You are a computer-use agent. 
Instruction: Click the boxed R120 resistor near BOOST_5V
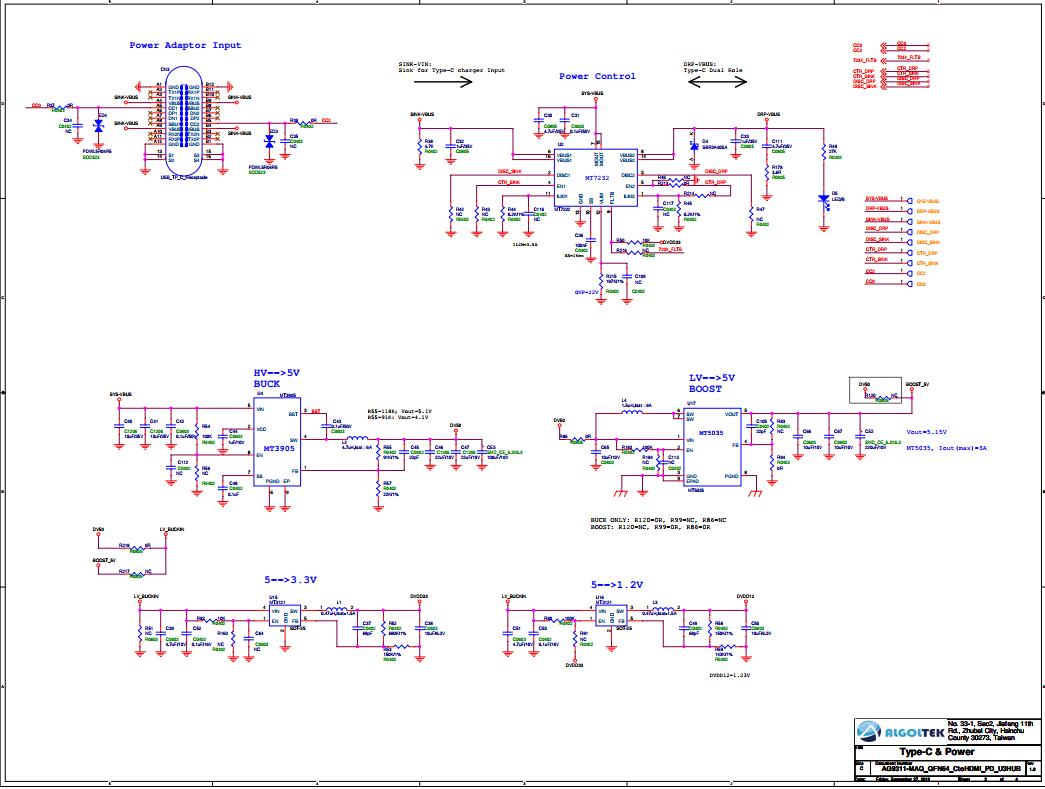coord(882,398)
